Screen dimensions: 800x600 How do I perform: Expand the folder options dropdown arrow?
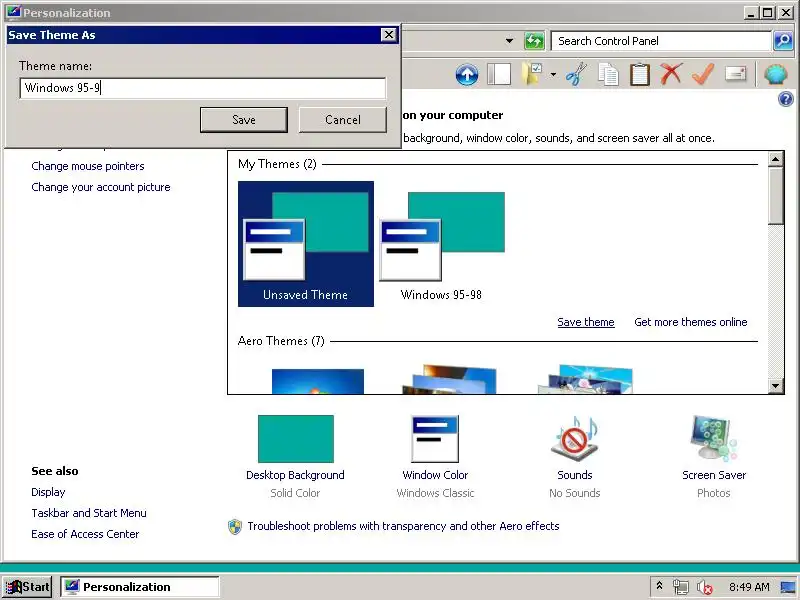coord(554,75)
